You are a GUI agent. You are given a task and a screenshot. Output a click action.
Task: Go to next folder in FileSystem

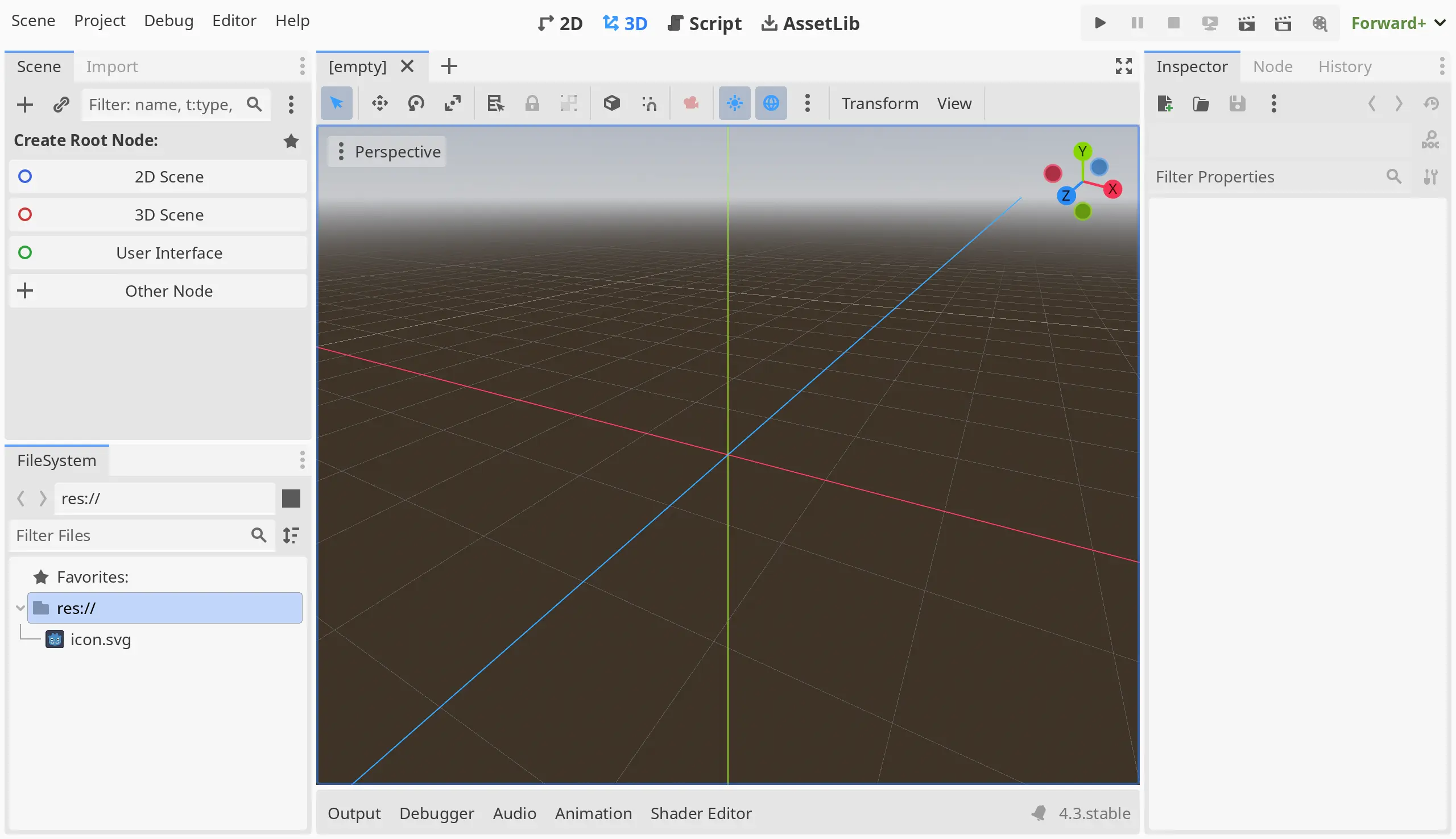[43, 499]
